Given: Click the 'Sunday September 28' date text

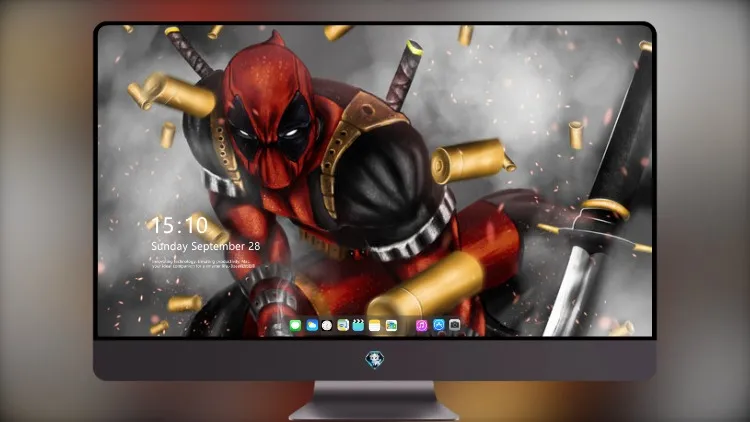Looking at the screenshot, I should (206, 246).
